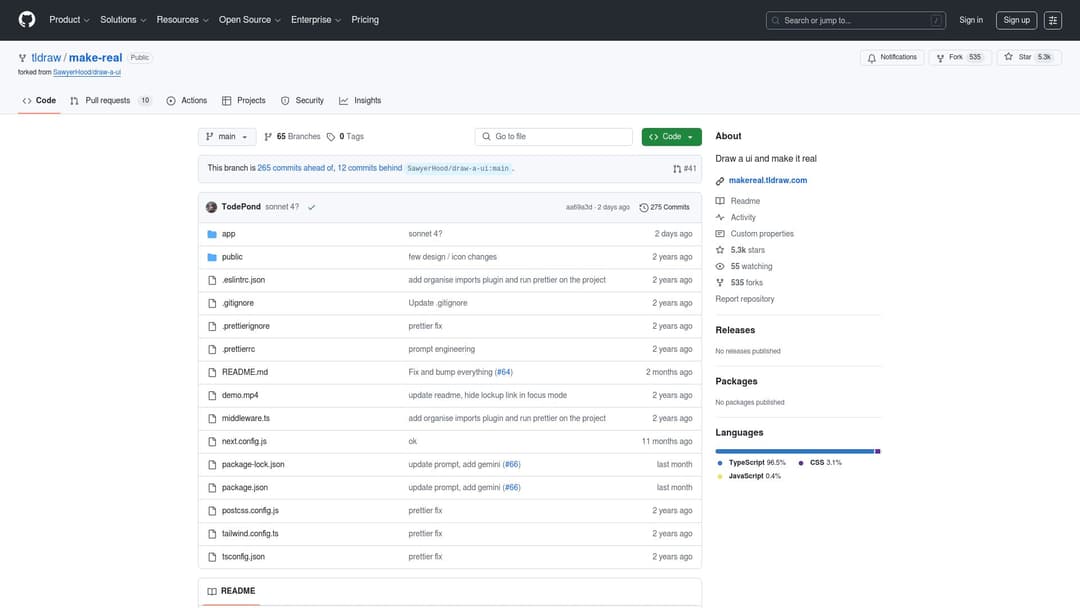Screen dimensions: 1080x608
Task: Click the file icon beside tsconfig.json
Action: click(212, 557)
